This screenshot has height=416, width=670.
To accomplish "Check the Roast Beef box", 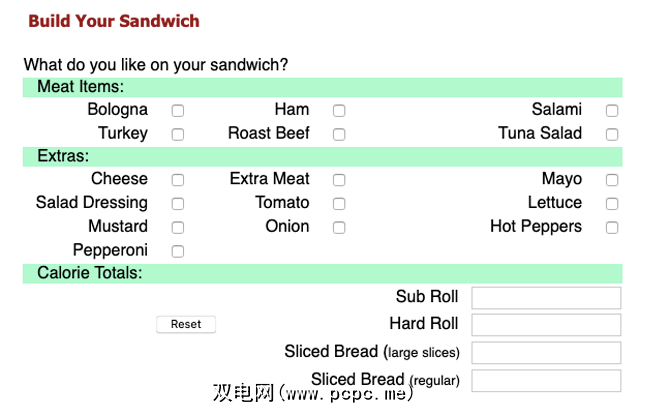I will tap(339, 134).
